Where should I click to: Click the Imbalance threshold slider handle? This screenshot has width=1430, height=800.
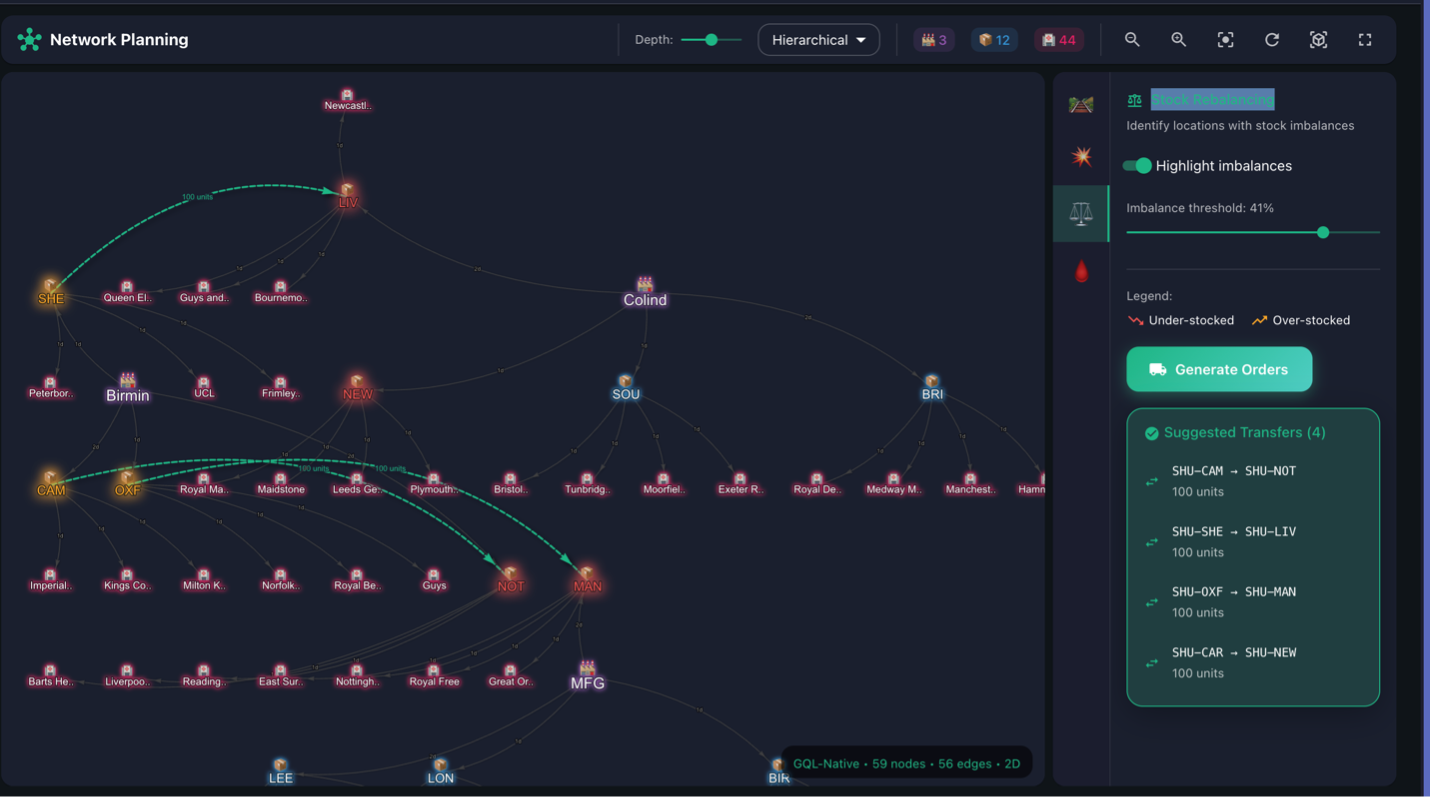(1323, 232)
